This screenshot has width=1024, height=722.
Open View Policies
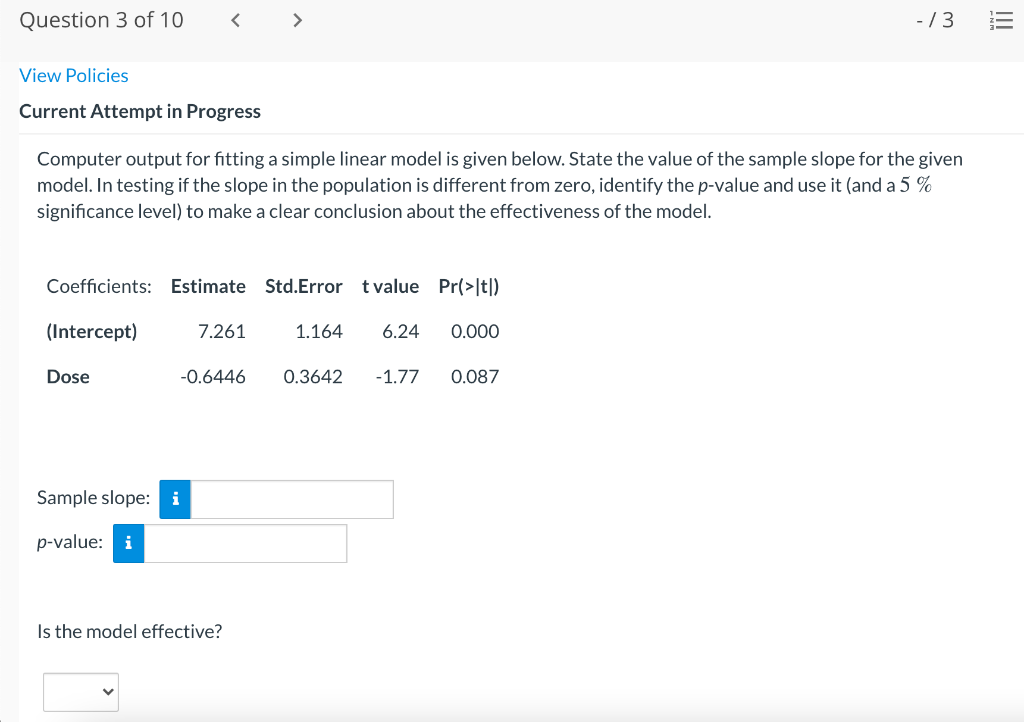(x=73, y=75)
